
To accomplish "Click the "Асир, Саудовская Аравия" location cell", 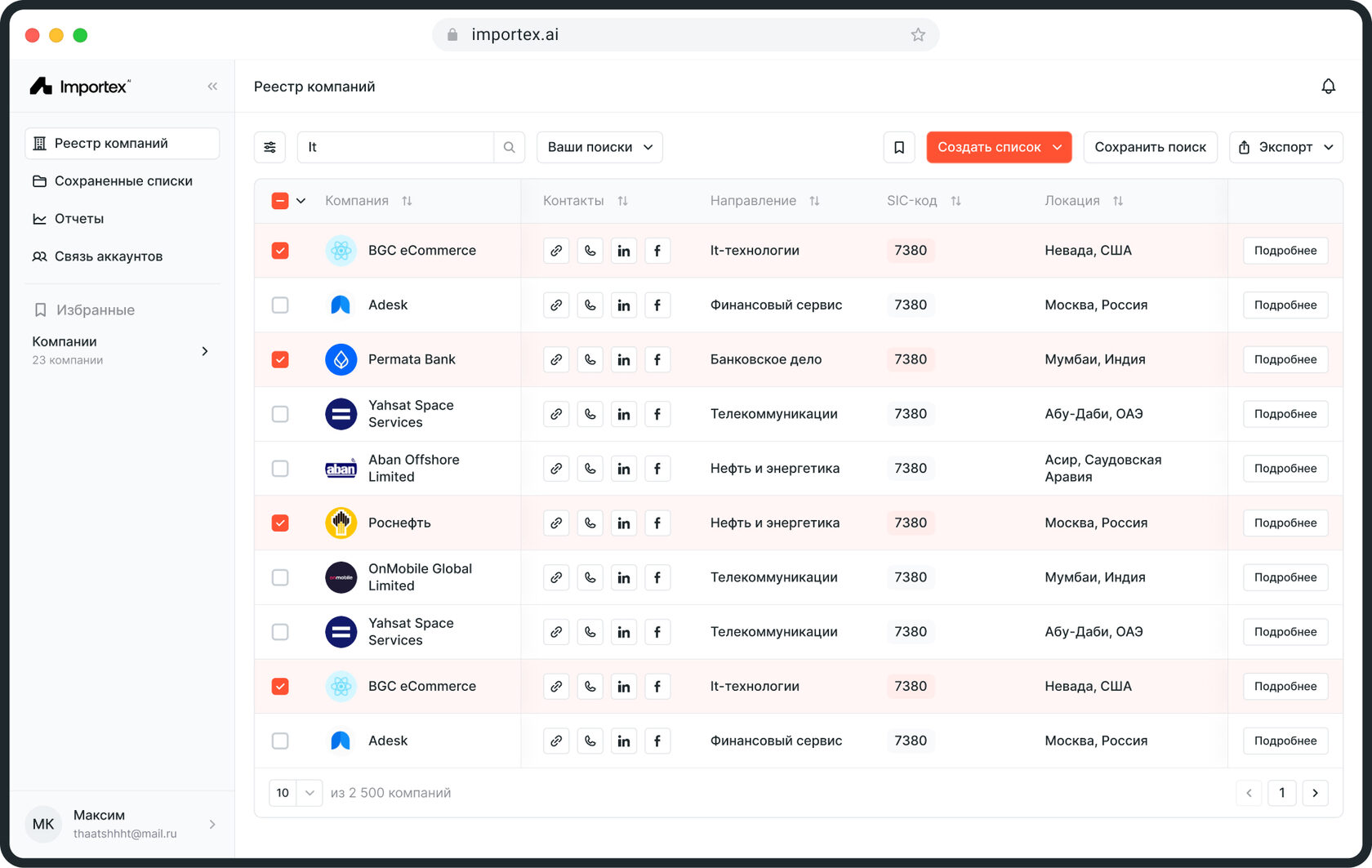I will (1103, 469).
